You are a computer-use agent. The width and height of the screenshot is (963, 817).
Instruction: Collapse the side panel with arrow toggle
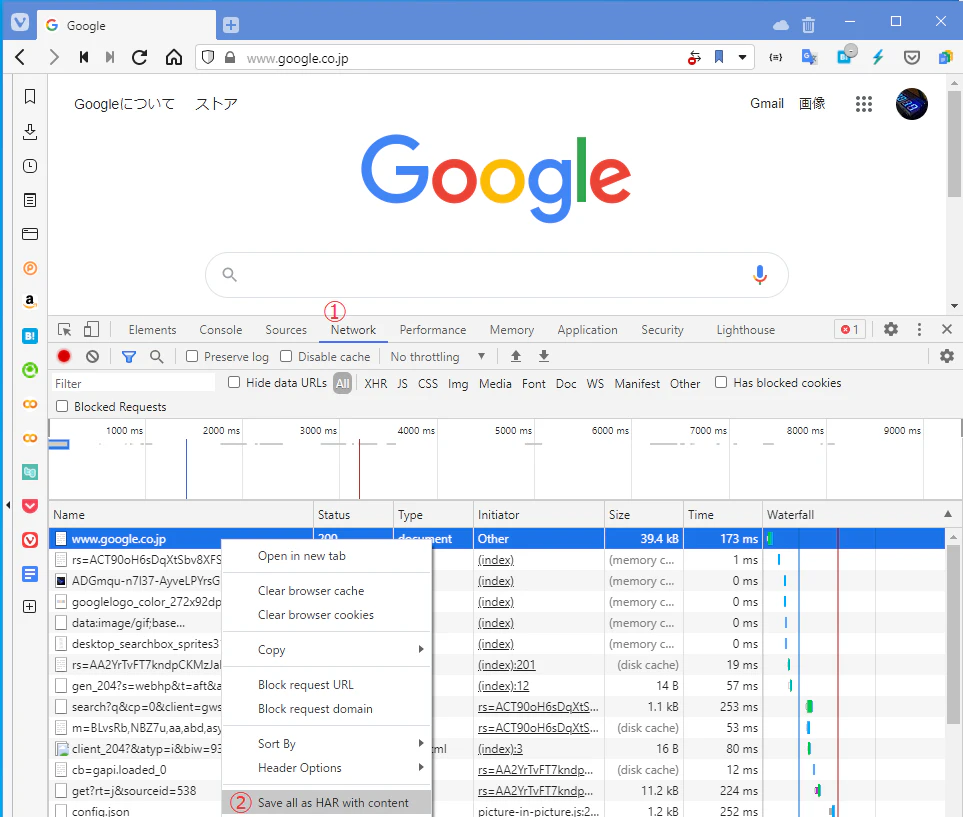(8, 505)
